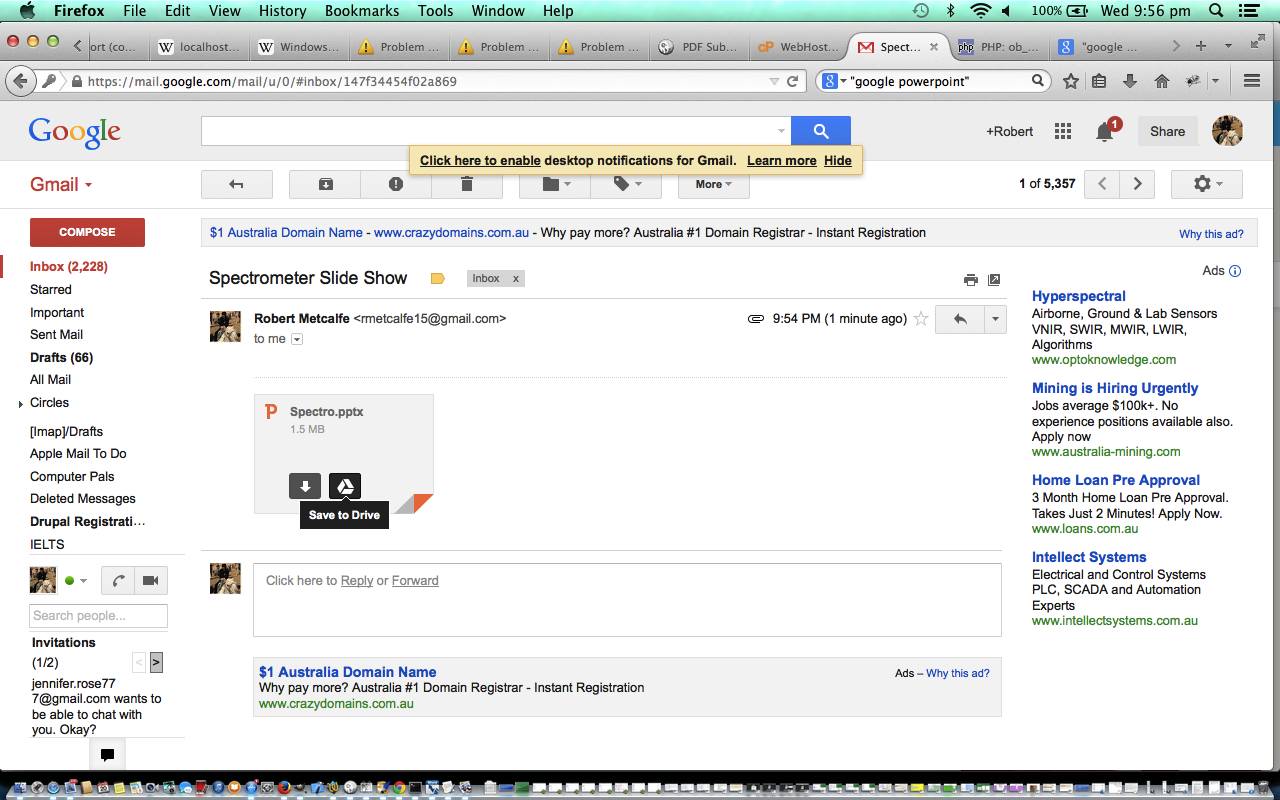
Task: Click the Archive icon in the toolbar
Action: click(x=325, y=184)
